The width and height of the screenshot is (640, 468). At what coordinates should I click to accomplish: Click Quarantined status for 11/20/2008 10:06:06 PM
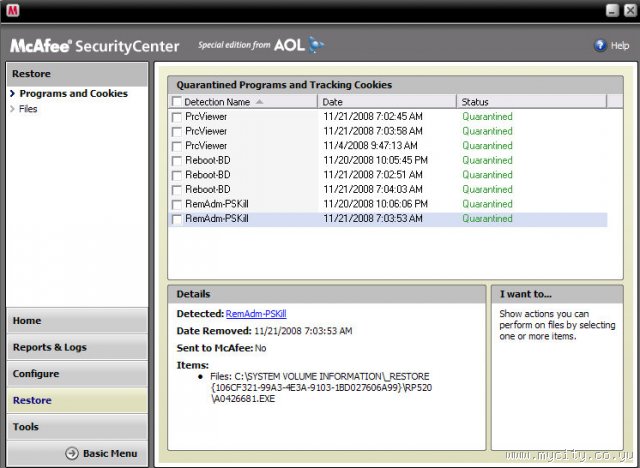pos(487,204)
